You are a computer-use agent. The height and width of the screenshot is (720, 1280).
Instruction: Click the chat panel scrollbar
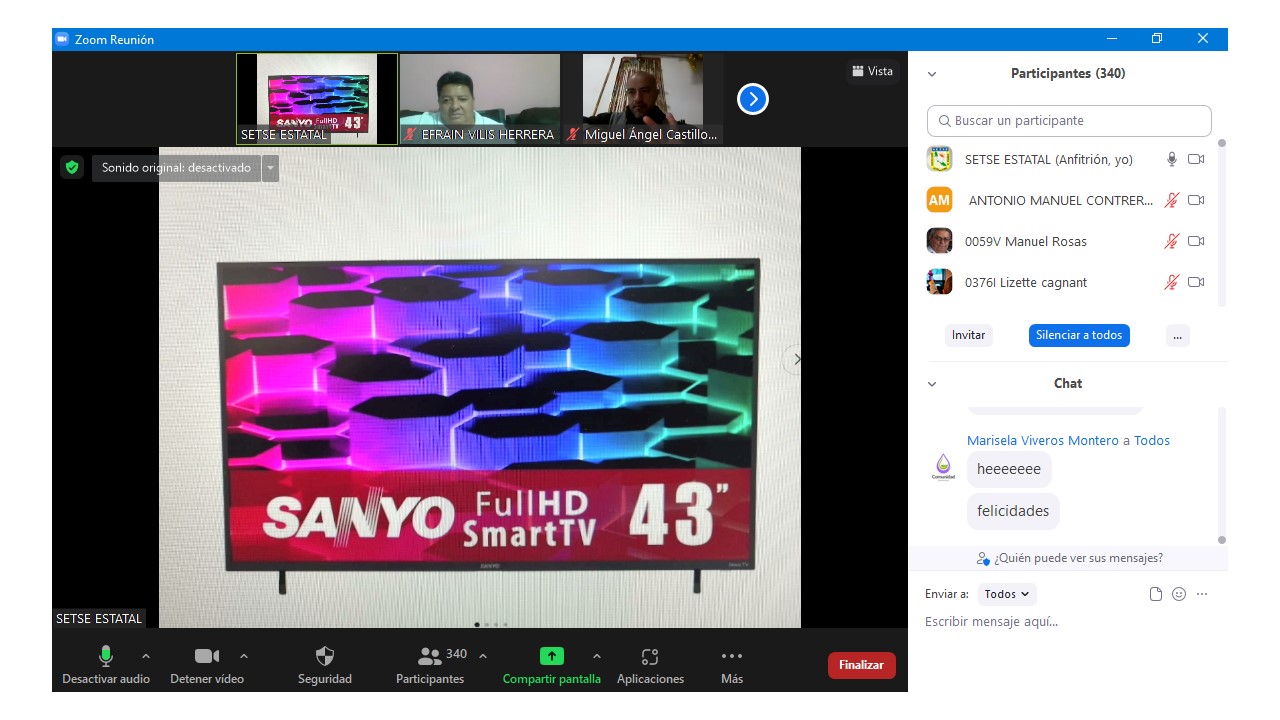coord(1221,475)
